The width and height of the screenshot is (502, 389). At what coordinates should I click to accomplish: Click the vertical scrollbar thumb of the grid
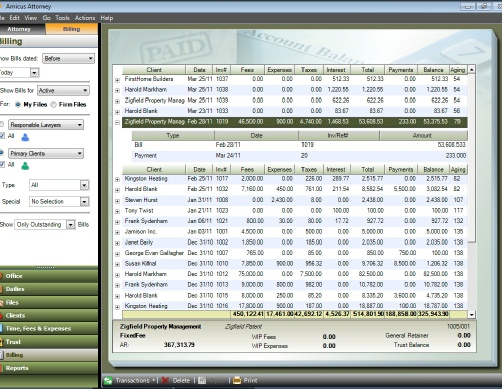click(x=471, y=158)
